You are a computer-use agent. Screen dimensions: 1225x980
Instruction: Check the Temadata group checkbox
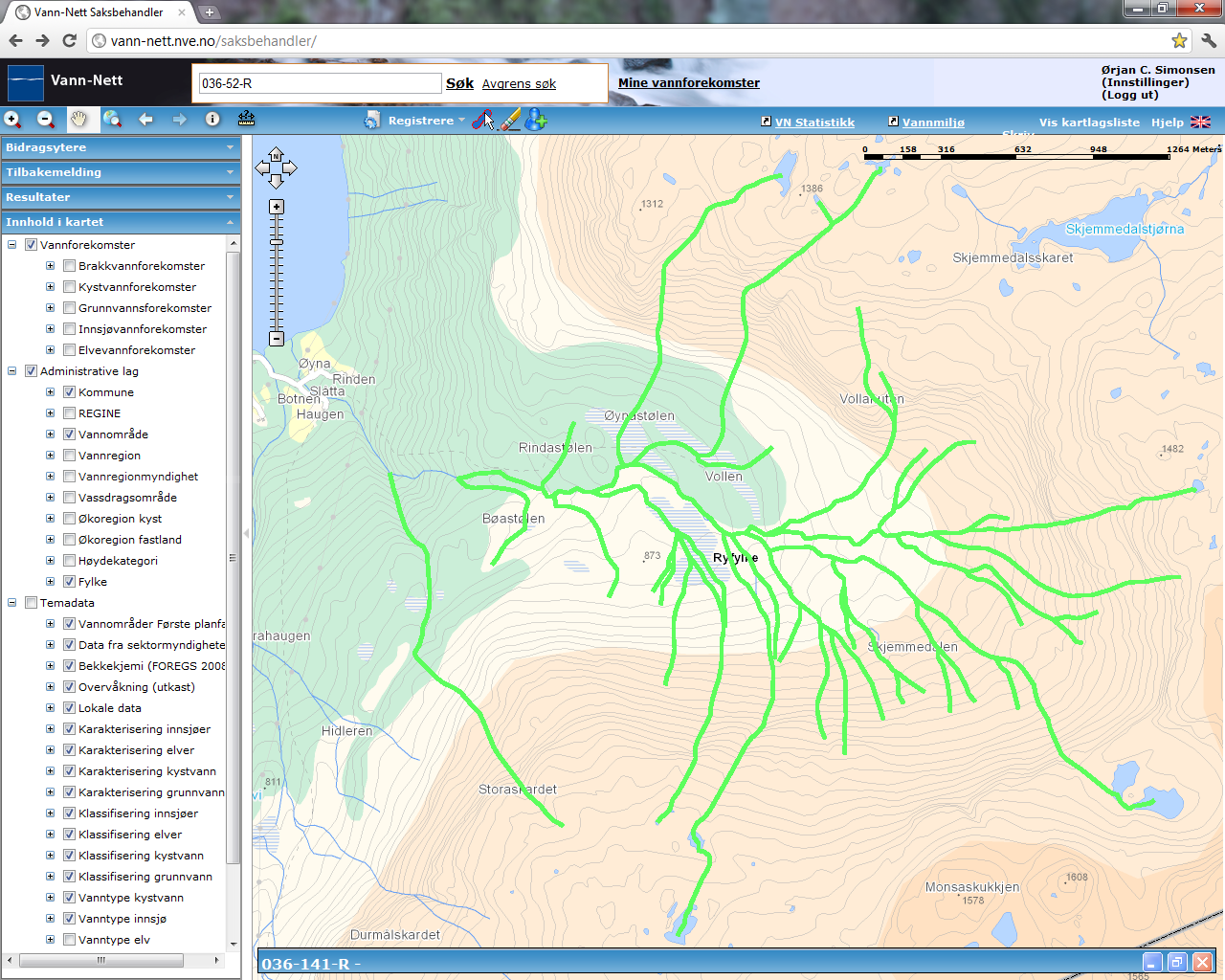(x=31, y=603)
